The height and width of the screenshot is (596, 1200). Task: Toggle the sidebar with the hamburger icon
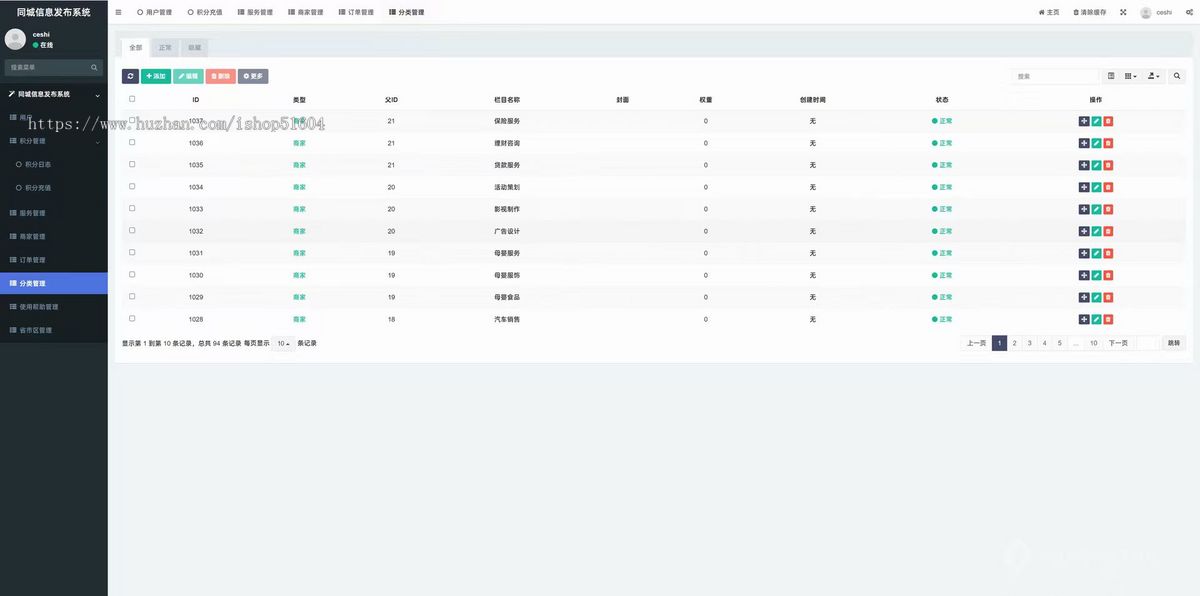click(x=118, y=12)
